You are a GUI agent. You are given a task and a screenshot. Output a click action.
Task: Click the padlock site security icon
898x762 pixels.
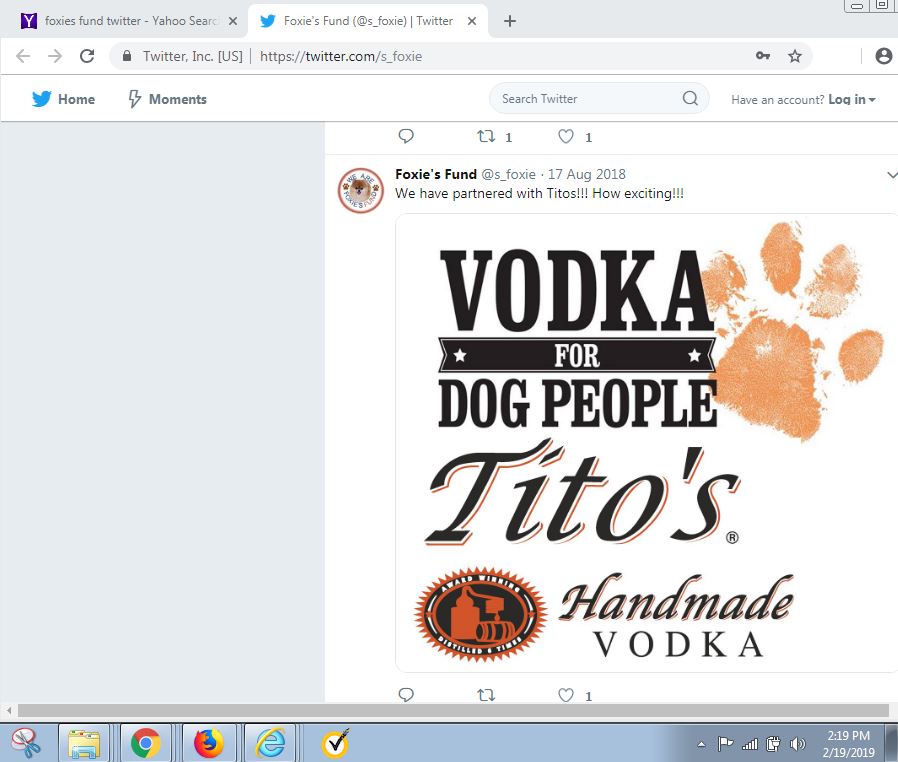point(127,56)
